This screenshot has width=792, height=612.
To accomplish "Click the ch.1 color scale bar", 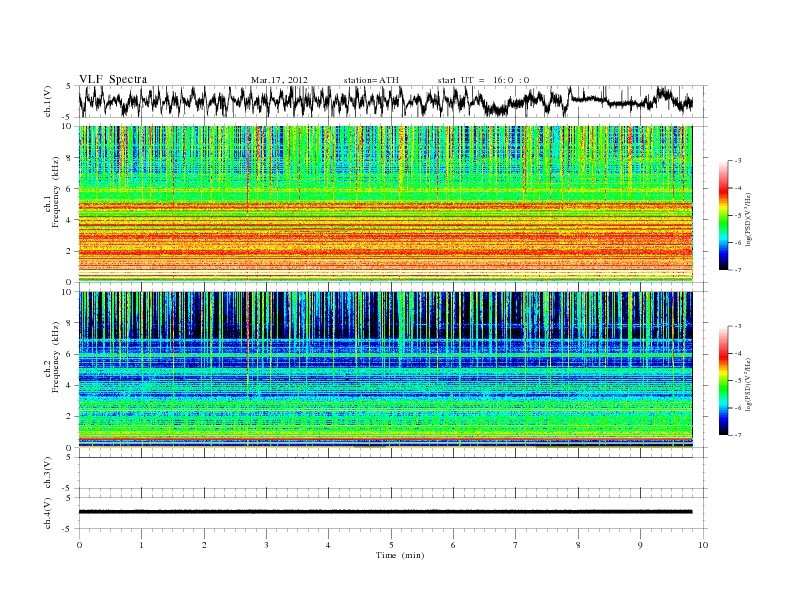I will tap(723, 216).
